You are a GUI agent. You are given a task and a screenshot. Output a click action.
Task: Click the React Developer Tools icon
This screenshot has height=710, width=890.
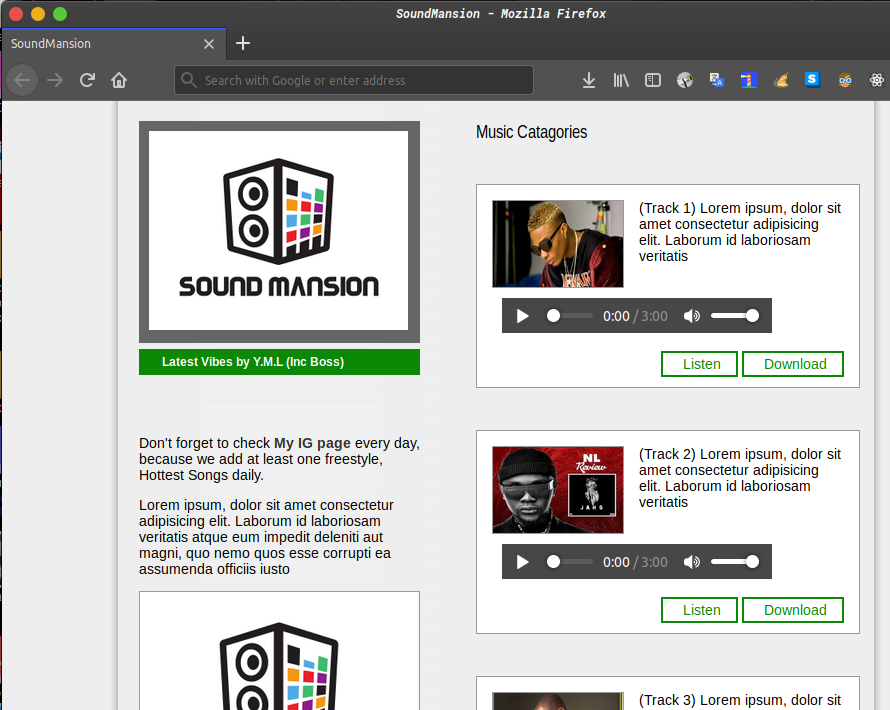click(877, 80)
